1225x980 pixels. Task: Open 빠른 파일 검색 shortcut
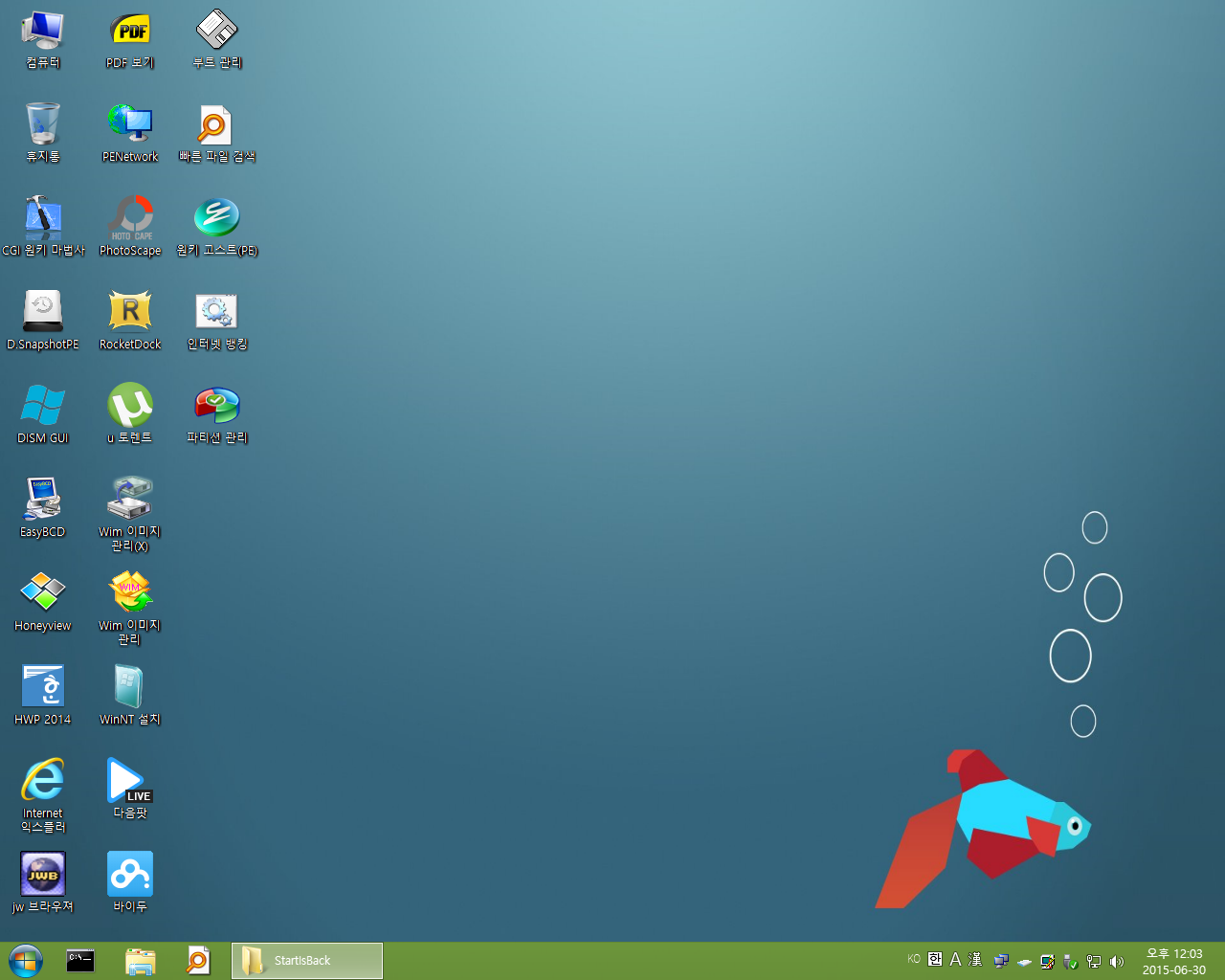coord(217,133)
